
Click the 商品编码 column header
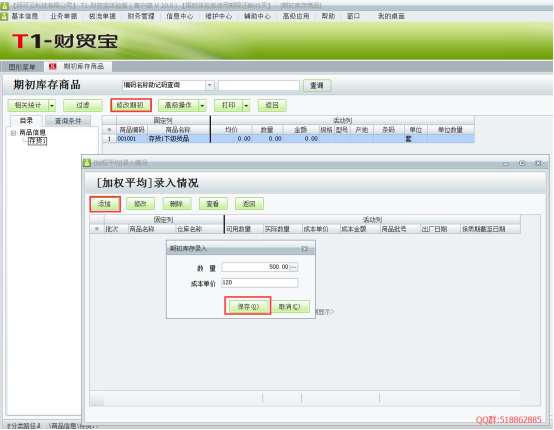[x=132, y=130]
